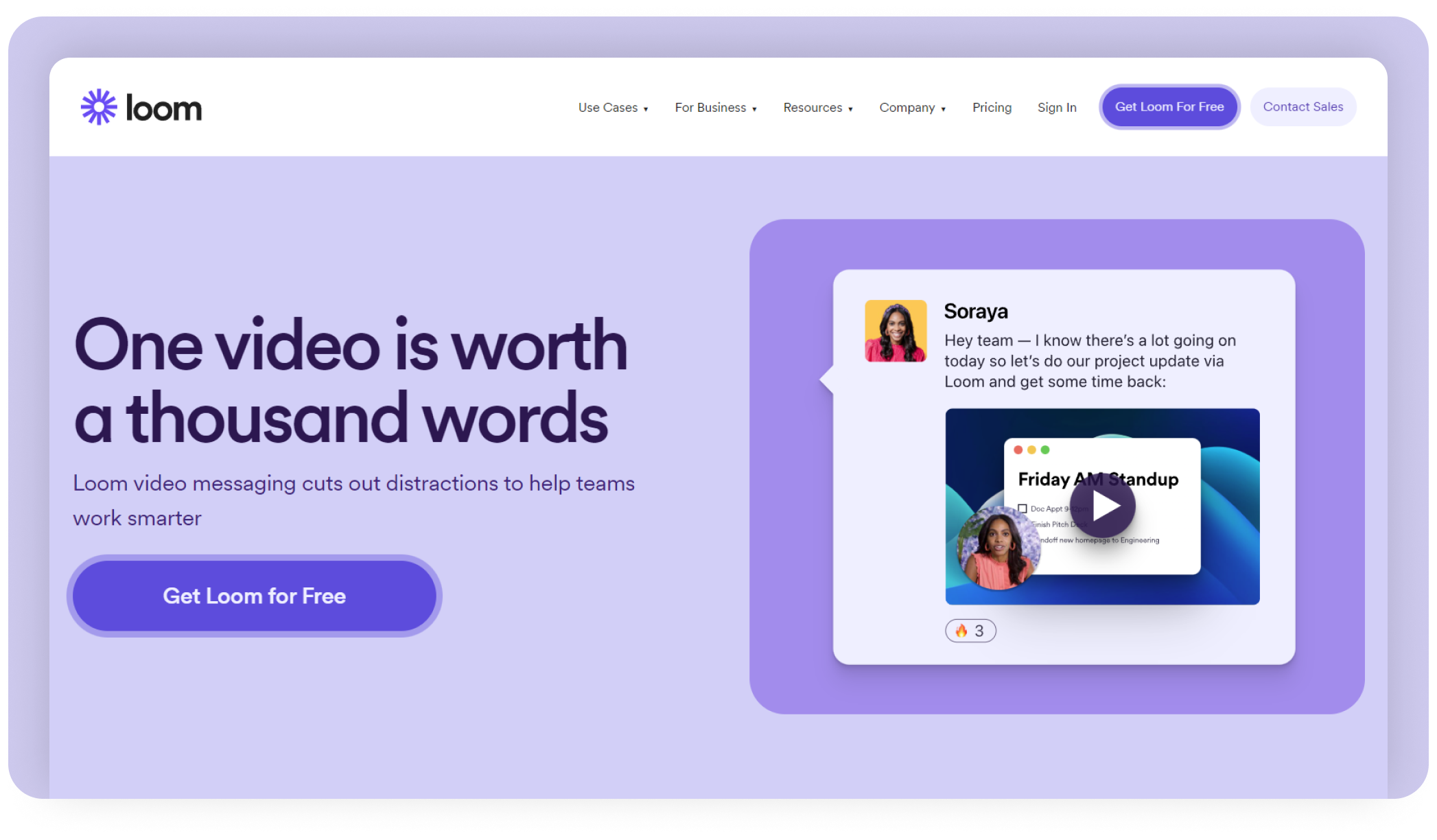
Task: Expand the Resources dropdown arrow
Action: pos(850,109)
